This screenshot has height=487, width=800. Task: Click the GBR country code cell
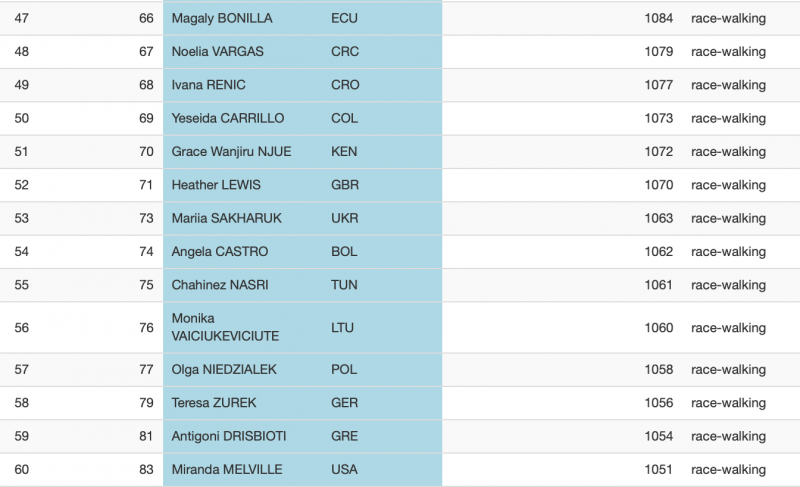345,185
